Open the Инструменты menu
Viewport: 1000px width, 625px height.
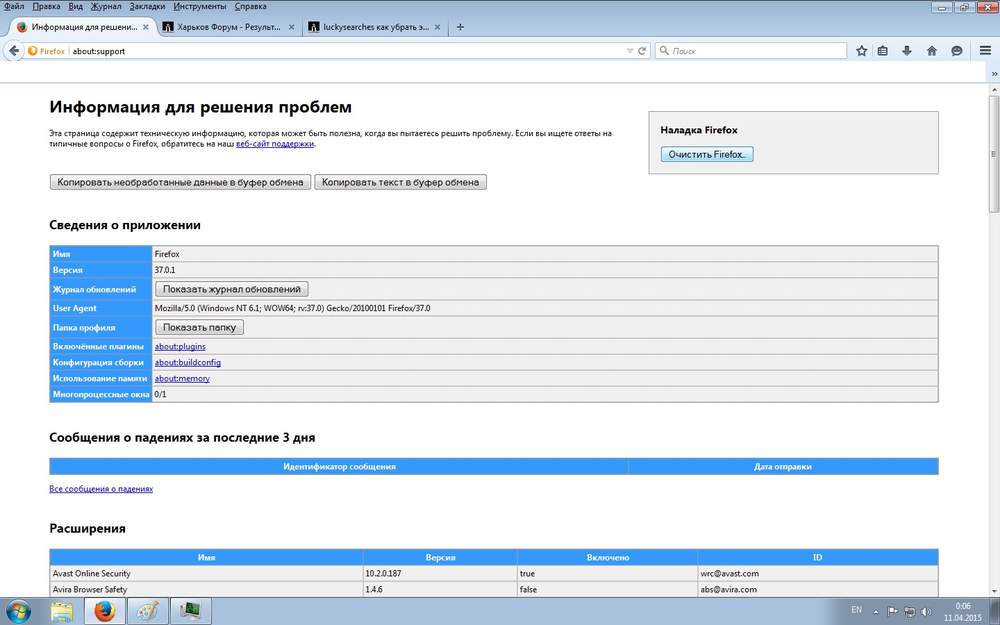200,6
